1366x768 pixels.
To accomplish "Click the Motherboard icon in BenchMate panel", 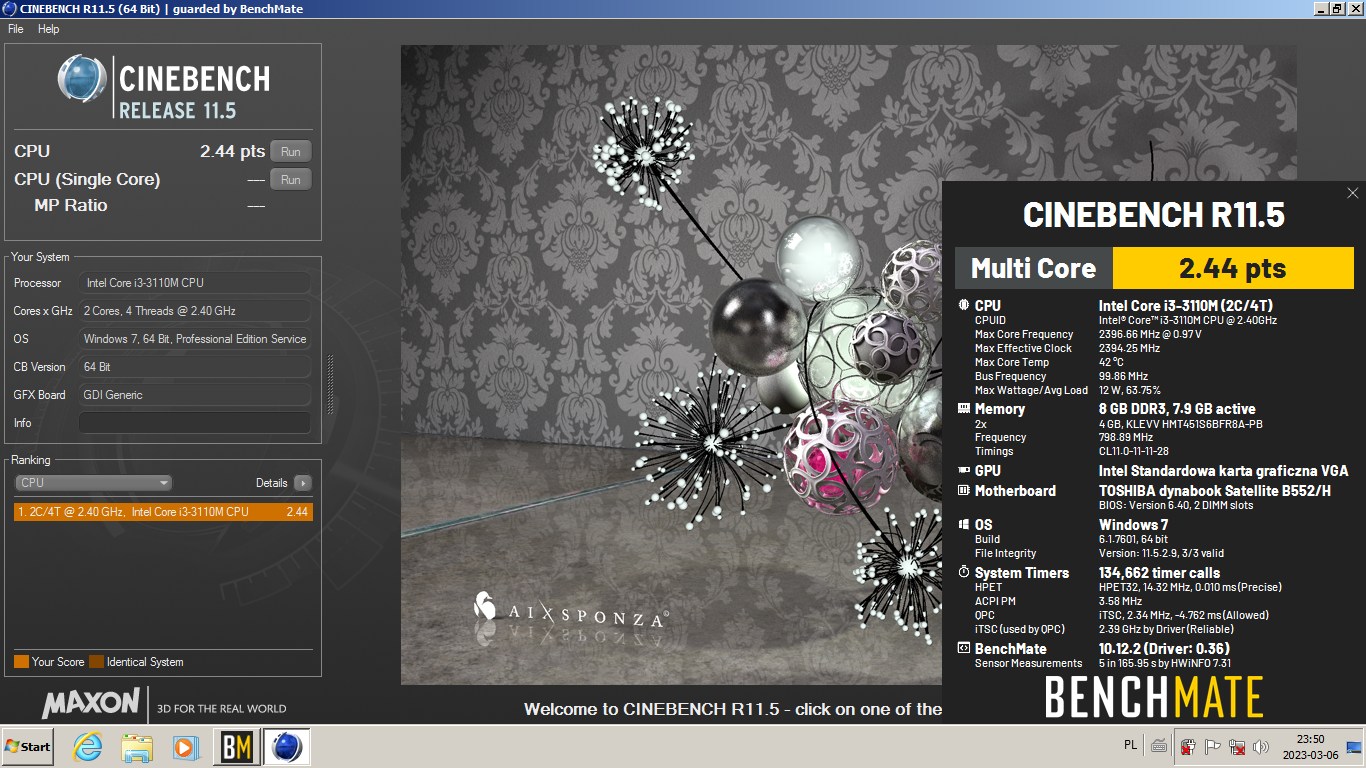I will [964, 490].
